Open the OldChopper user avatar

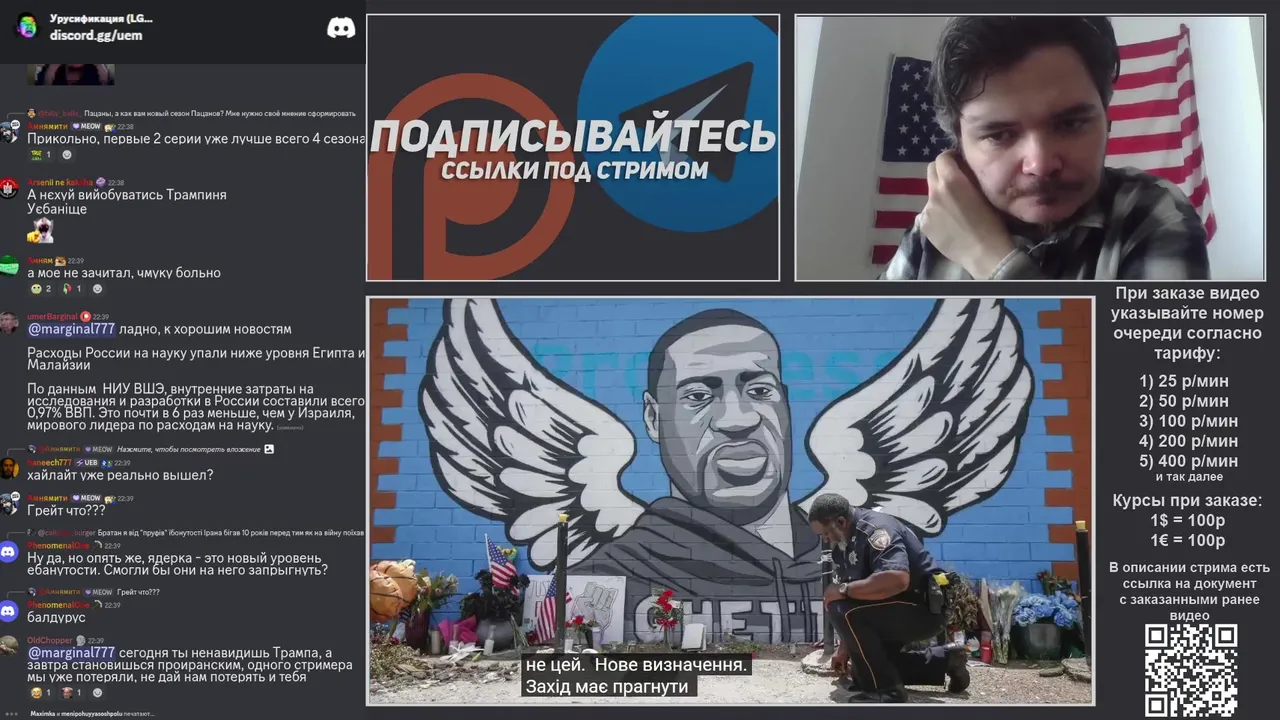pos(9,646)
